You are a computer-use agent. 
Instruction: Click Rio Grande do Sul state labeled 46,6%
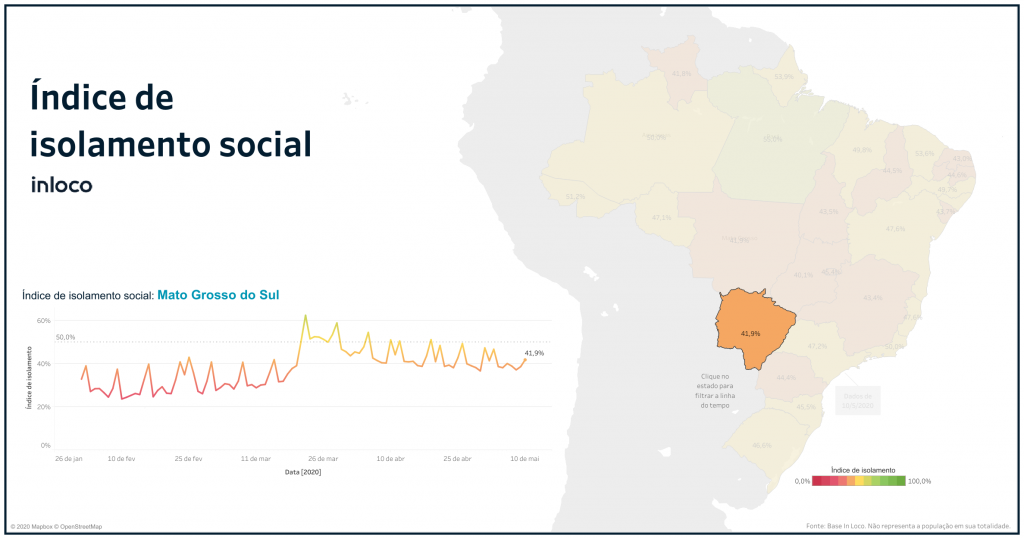click(x=762, y=445)
